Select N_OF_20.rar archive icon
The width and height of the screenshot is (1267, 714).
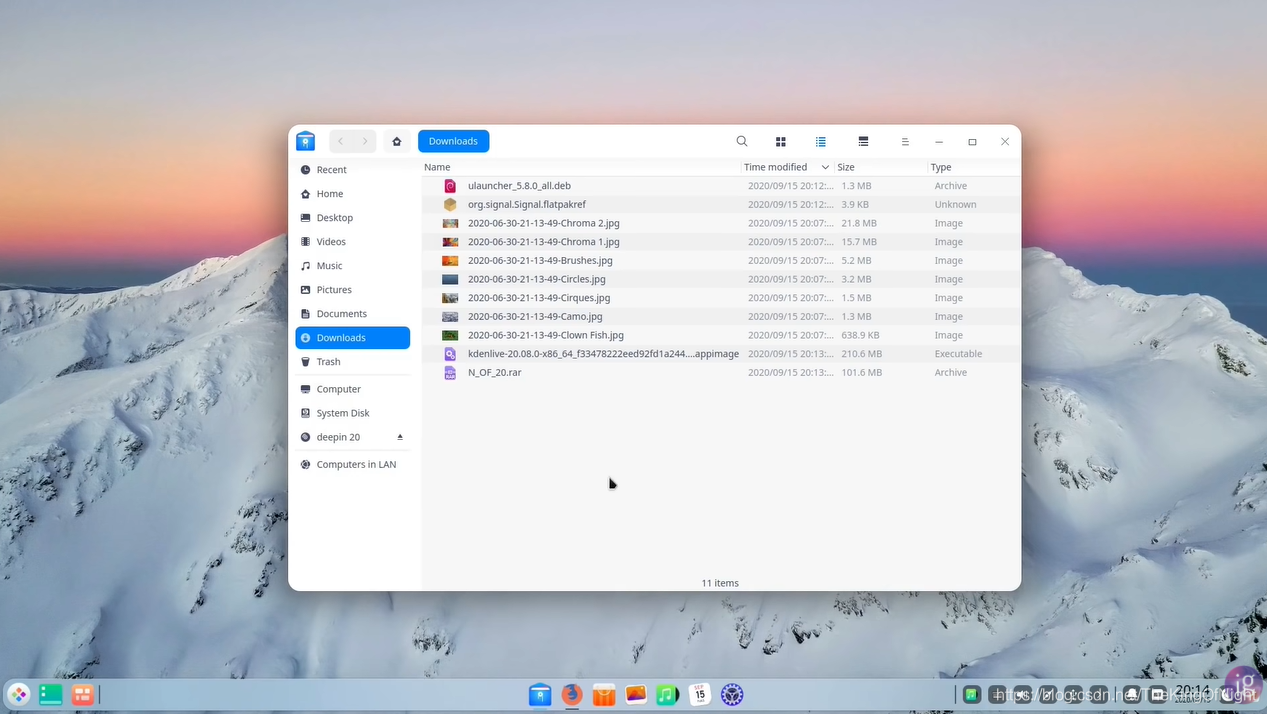(x=450, y=372)
